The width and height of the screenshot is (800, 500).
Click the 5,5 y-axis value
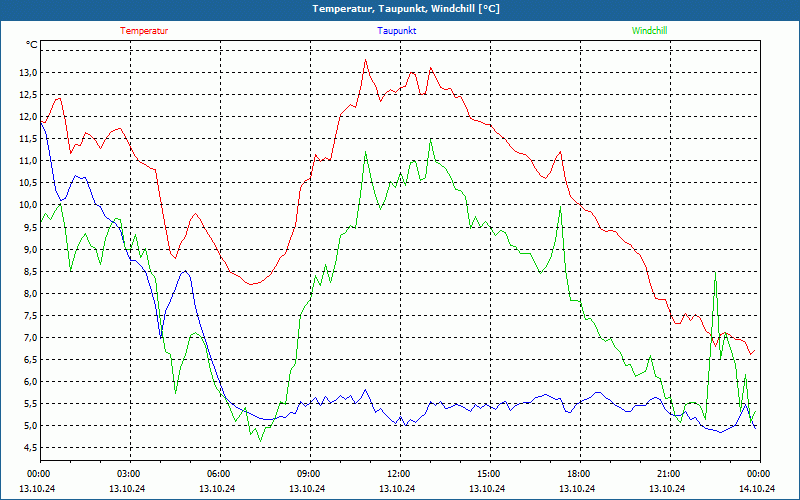(30, 404)
